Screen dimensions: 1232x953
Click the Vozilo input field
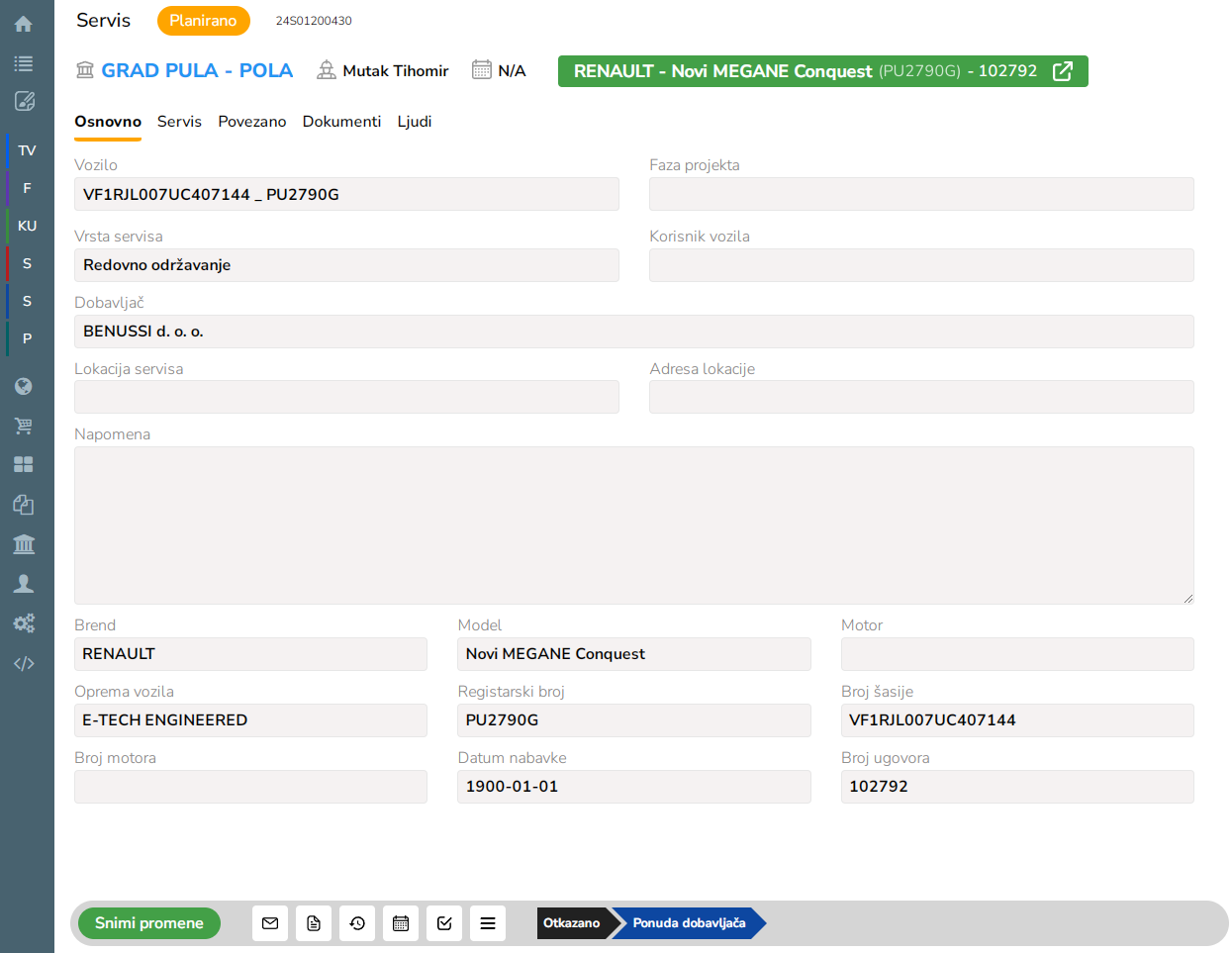[x=346, y=194]
